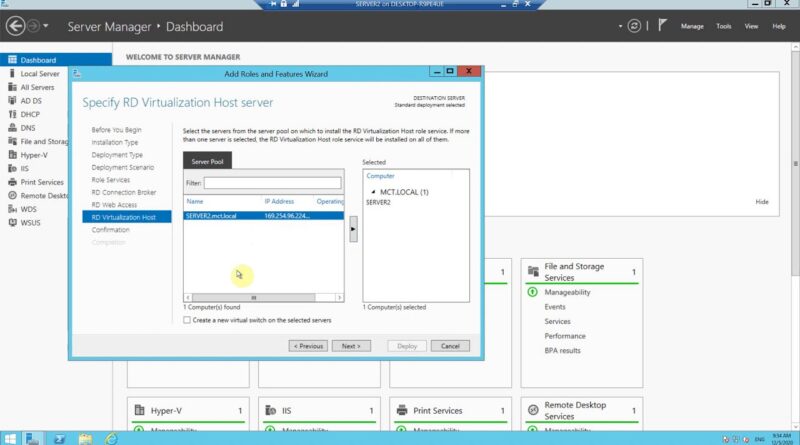
Task: Open Manageability in File and Storage tile
Action: click(x=567, y=292)
